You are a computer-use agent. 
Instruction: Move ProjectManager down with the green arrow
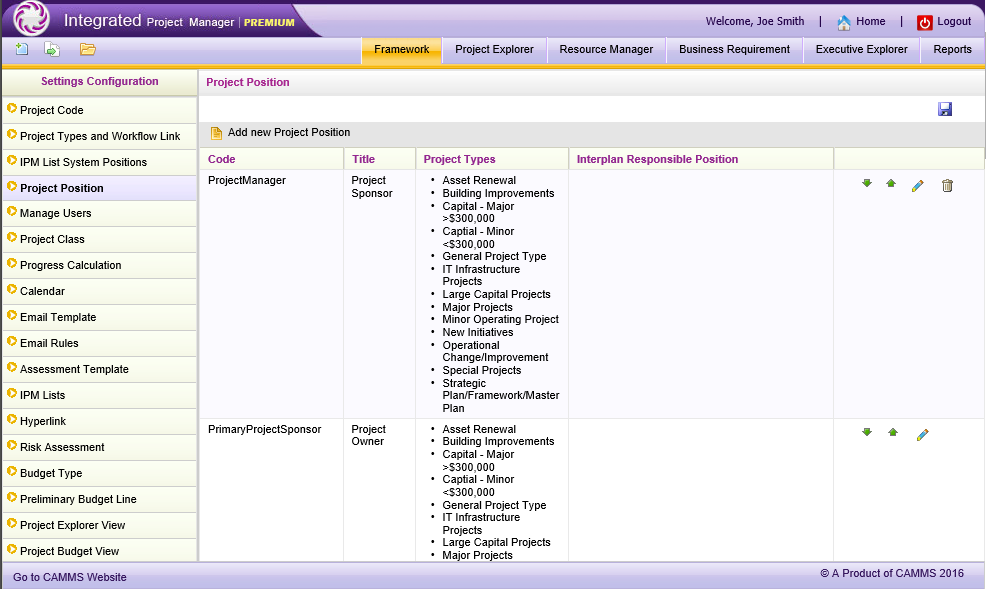click(866, 185)
